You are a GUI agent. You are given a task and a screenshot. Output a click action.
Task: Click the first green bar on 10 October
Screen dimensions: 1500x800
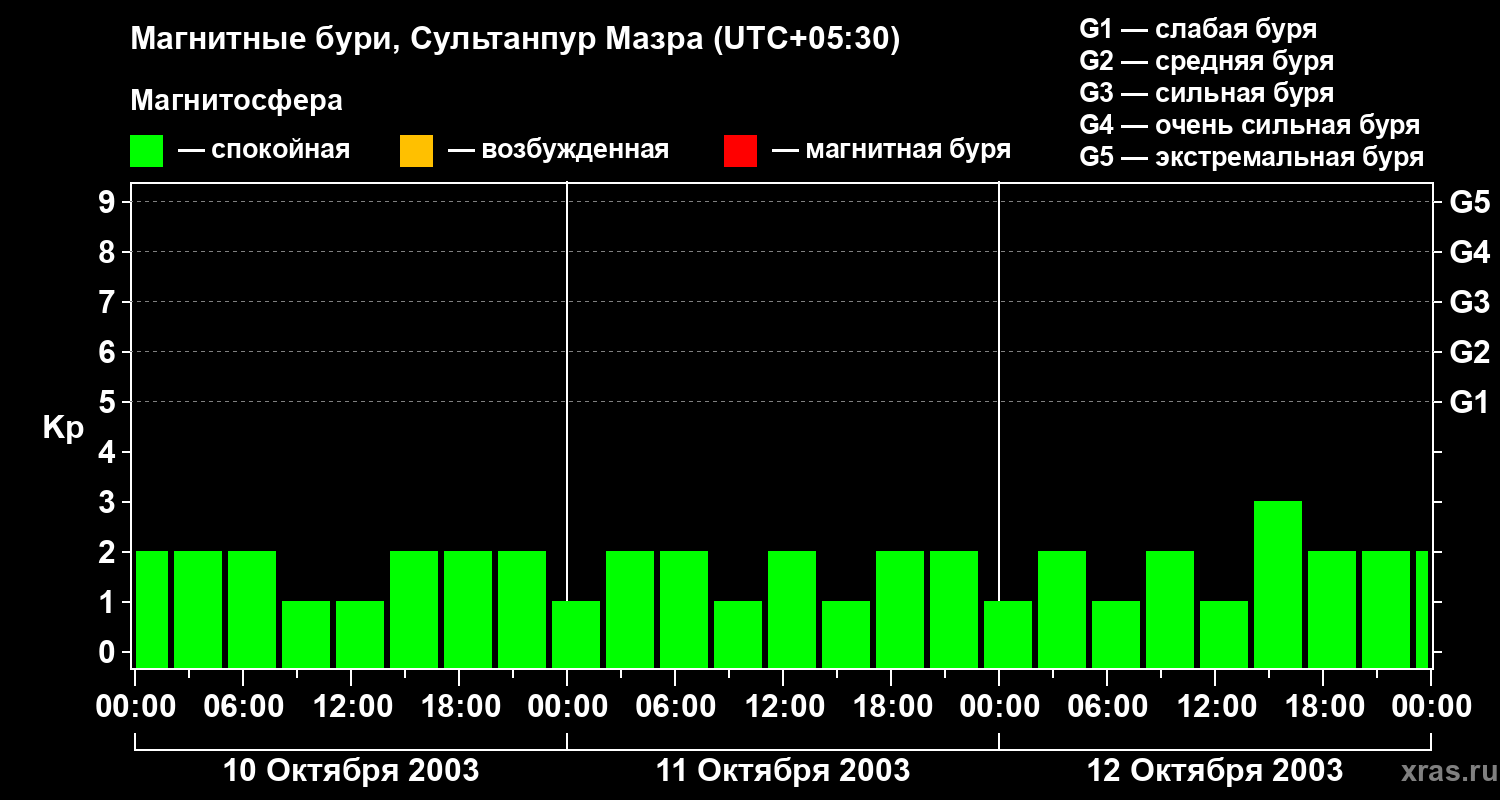[152, 609]
